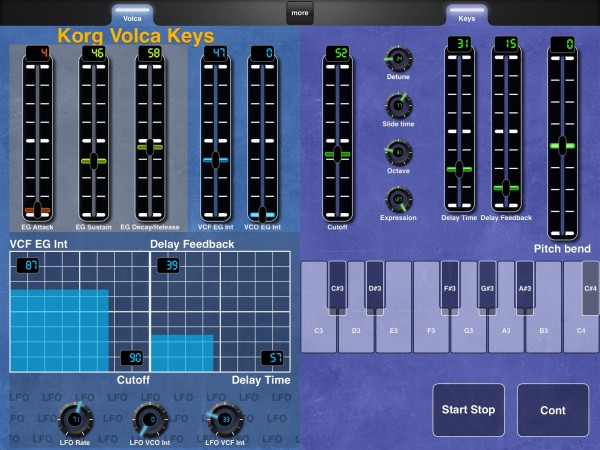
Task: Click the EG Sustain value display 46
Action: tap(94, 52)
